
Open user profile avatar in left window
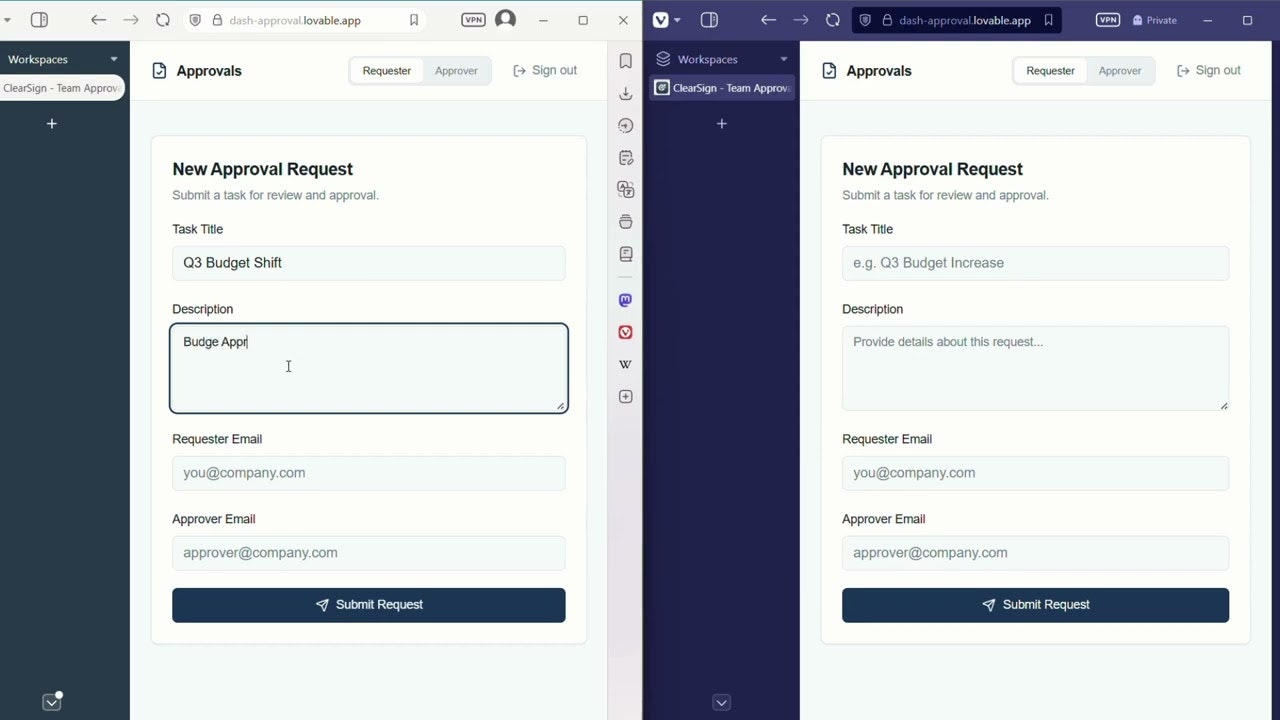pos(506,20)
